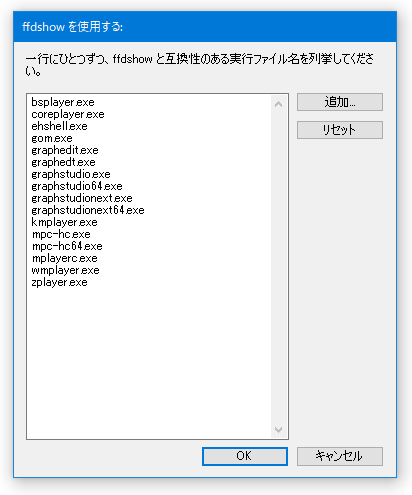Select the bsplayer.exe line

[x=63, y=102]
